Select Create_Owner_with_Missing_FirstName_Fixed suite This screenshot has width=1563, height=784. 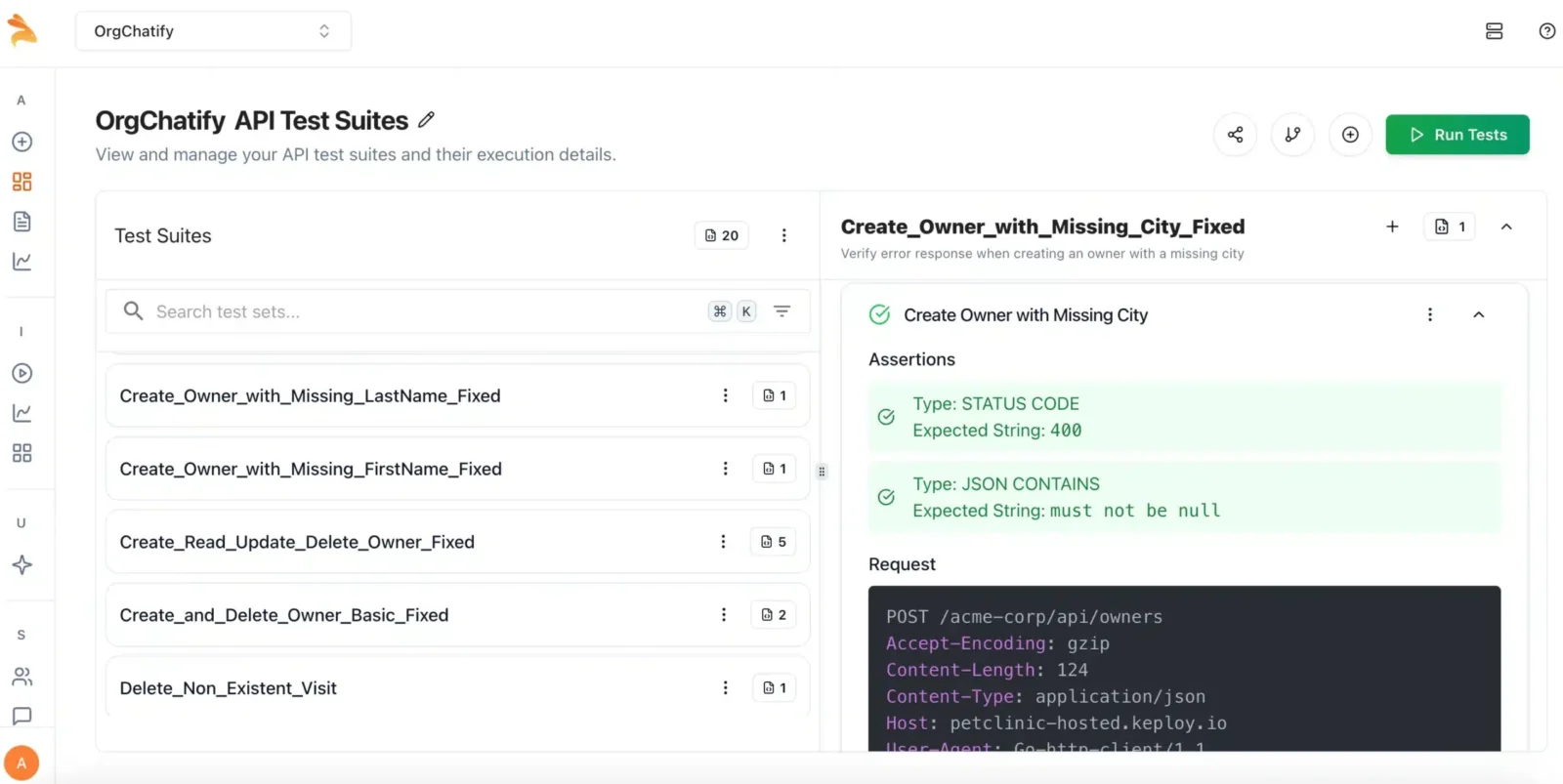click(457, 469)
